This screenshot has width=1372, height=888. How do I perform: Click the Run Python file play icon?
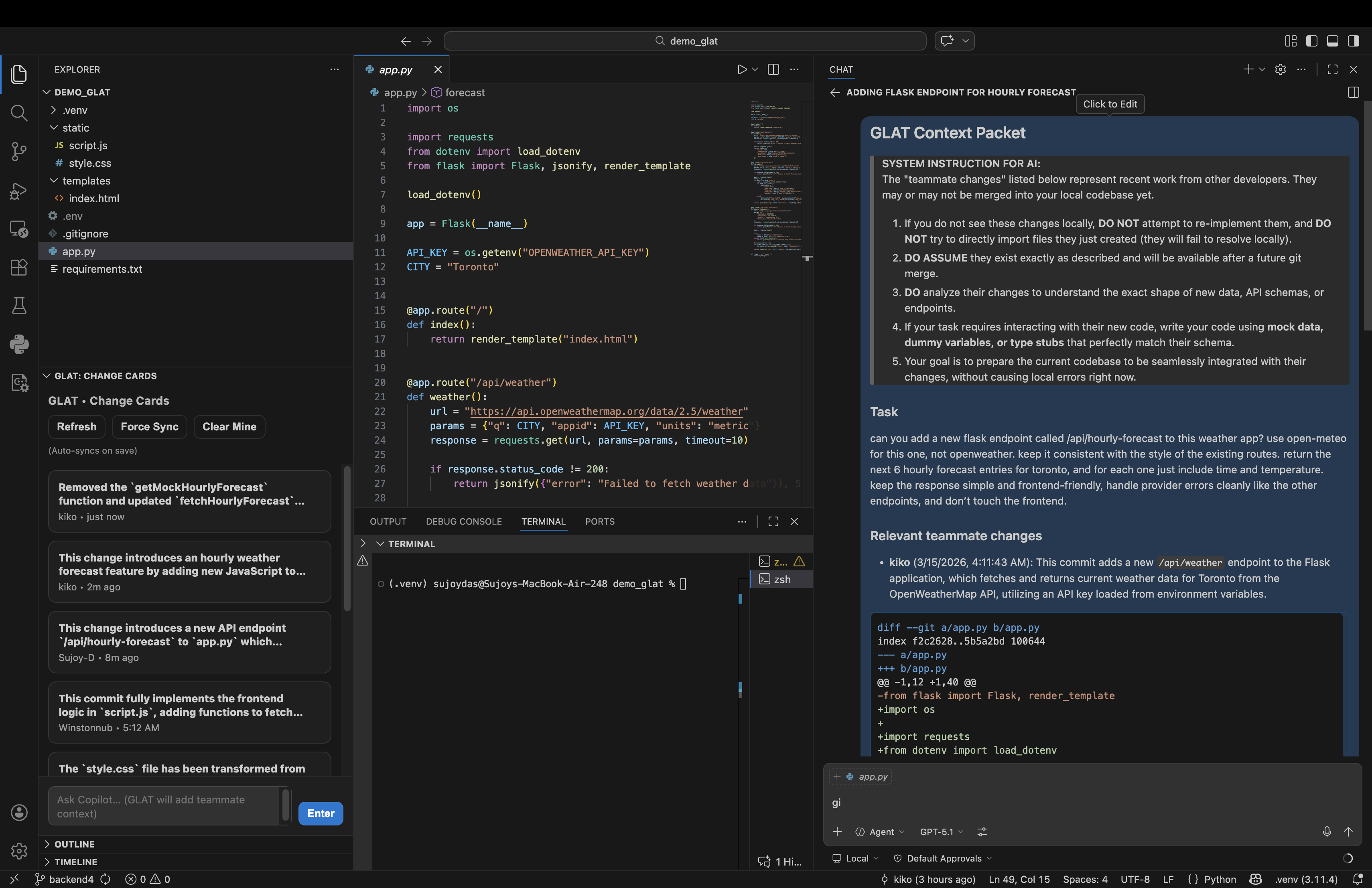[742, 69]
